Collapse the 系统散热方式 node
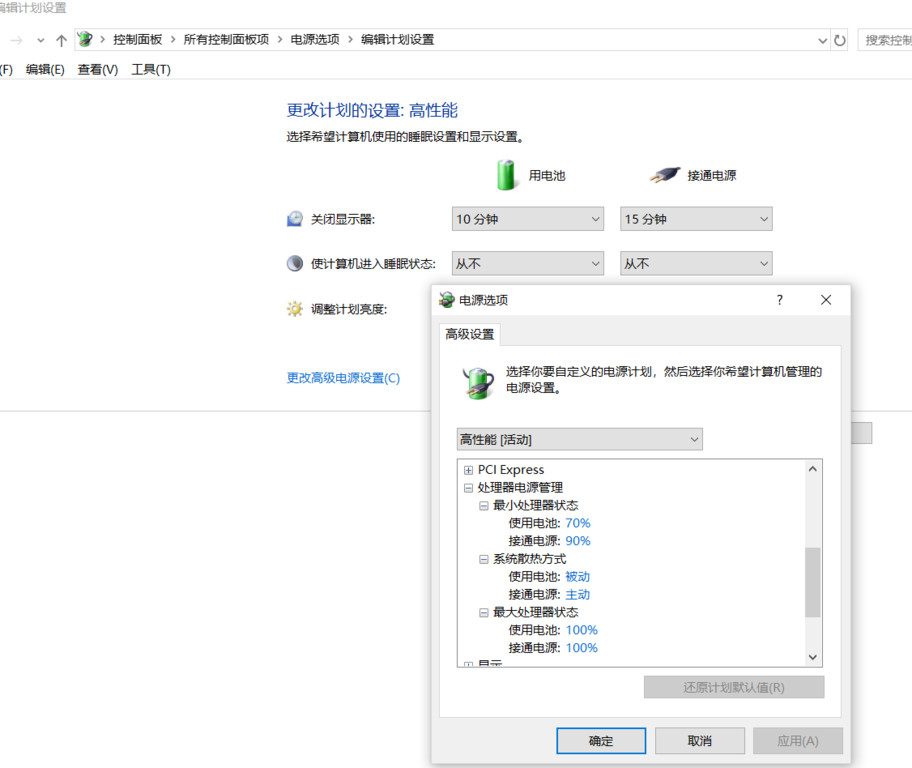Viewport: 912px width, 768px height. [483, 559]
